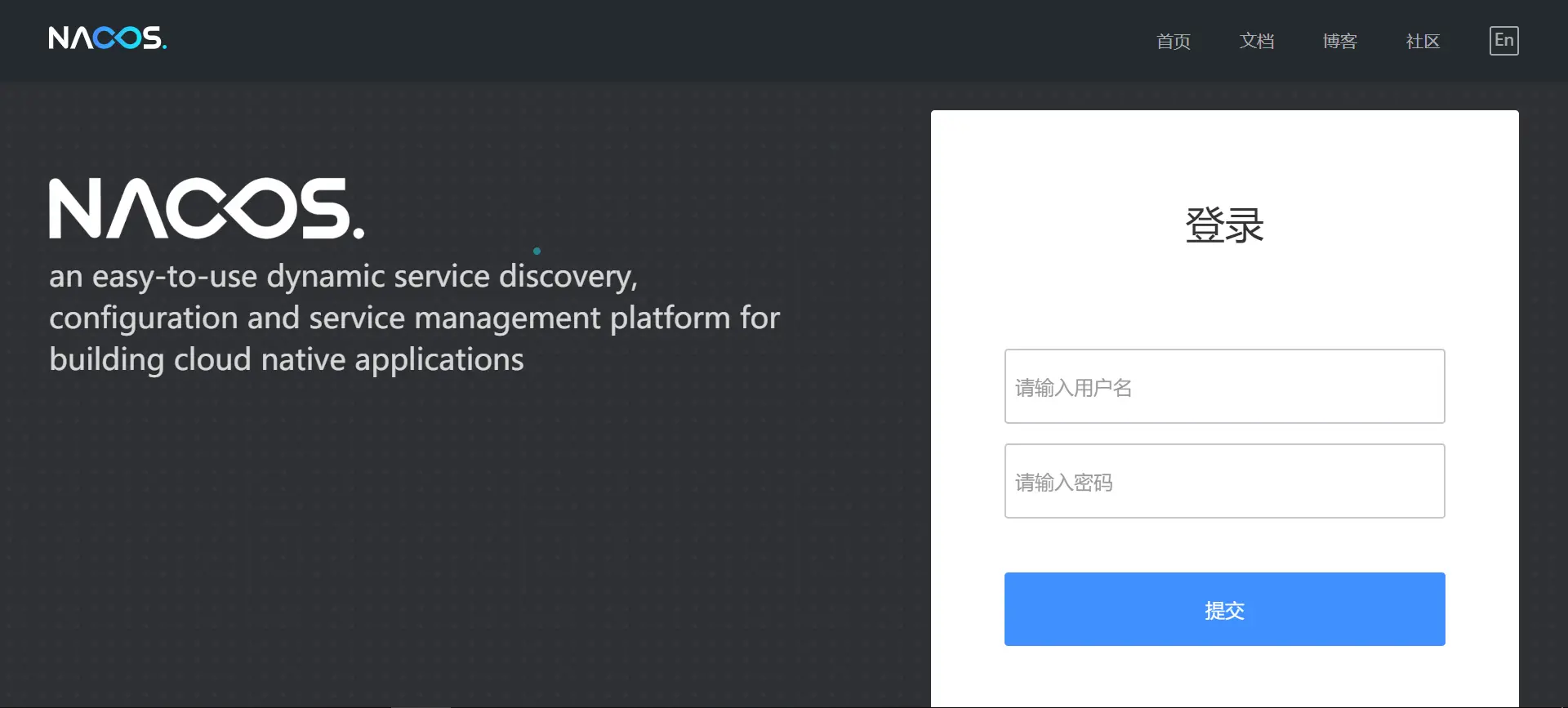Click the word "dynamic" in the tagline

click(325, 277)
